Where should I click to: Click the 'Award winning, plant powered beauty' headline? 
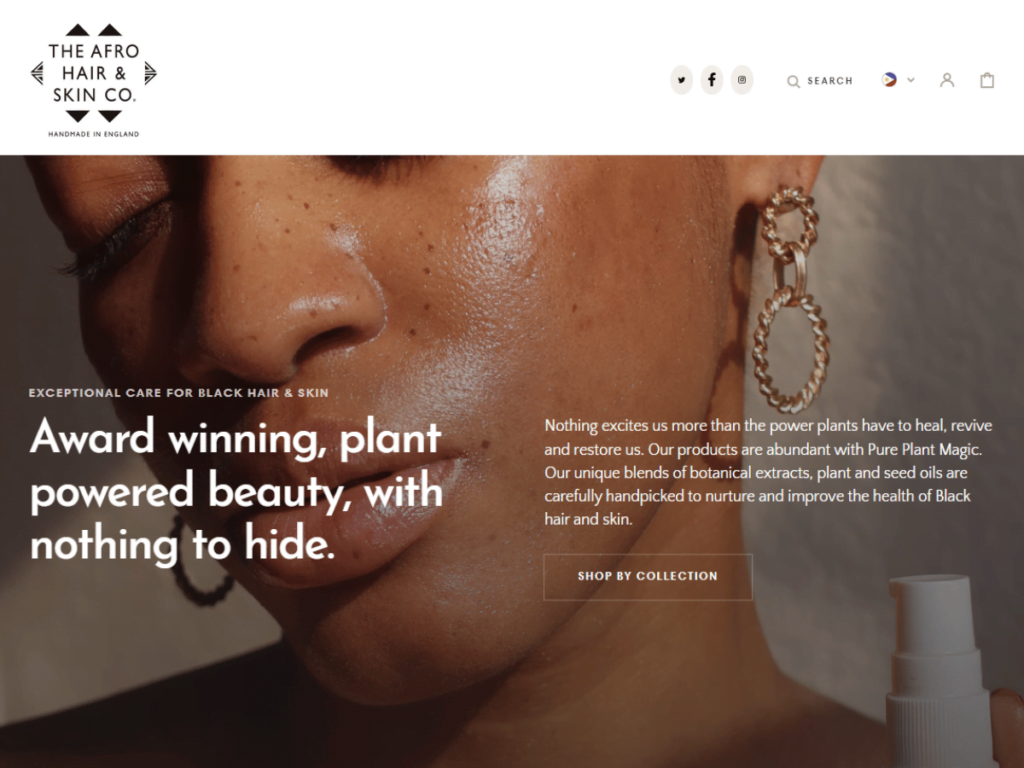tap(236, 490)
